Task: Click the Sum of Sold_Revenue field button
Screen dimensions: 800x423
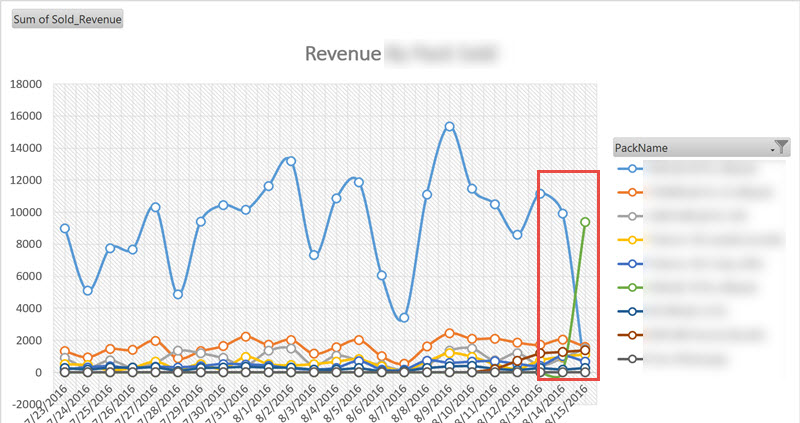Action: pos(66,20)
